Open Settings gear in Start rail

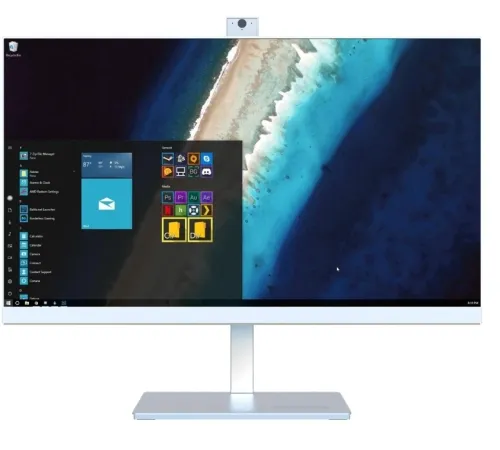click(10, 281)
